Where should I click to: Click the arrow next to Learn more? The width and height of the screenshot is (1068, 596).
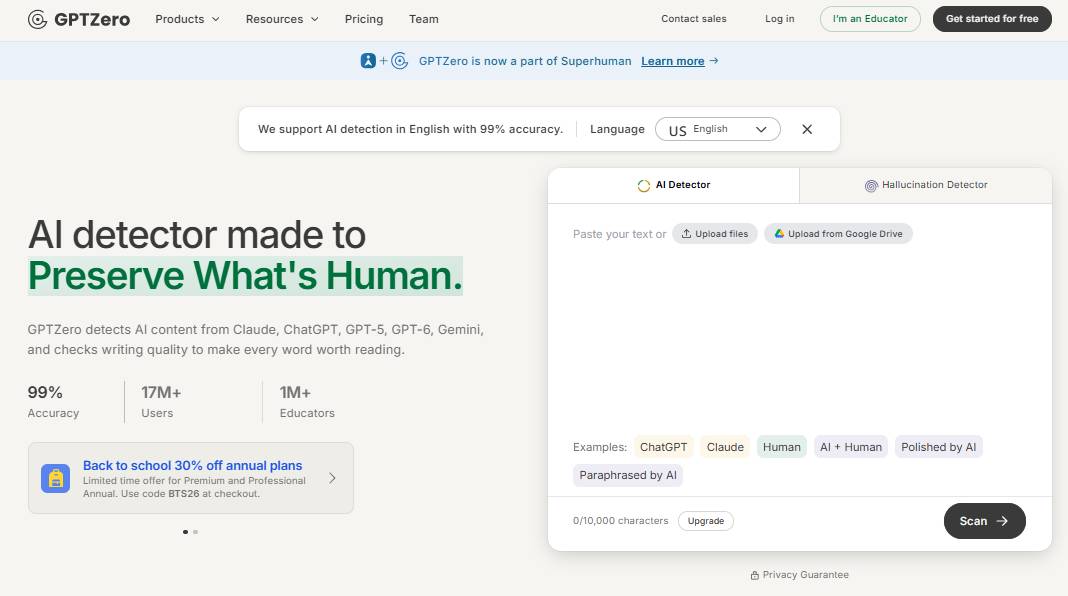tap(714, 61)
